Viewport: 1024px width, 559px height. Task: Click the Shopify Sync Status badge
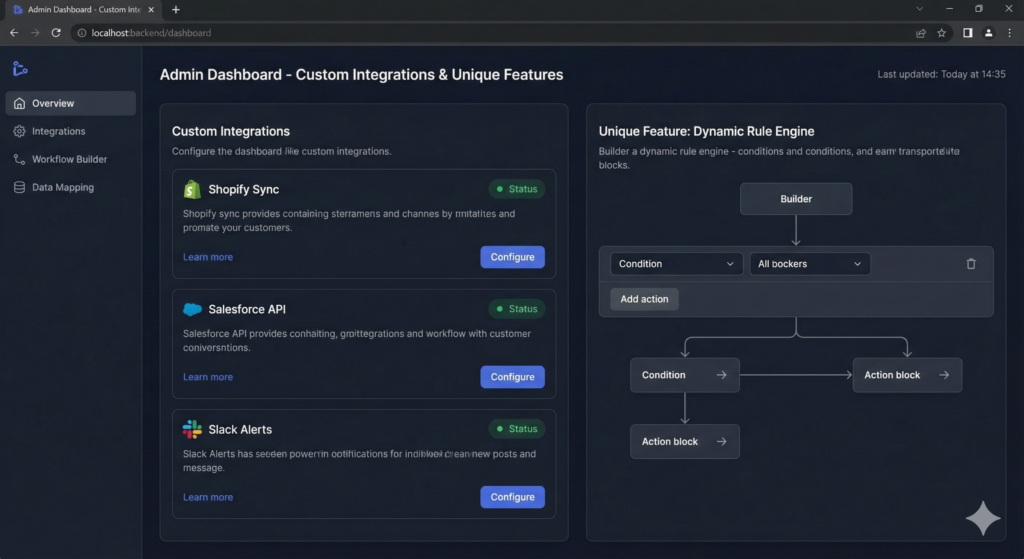pos(517,189)
